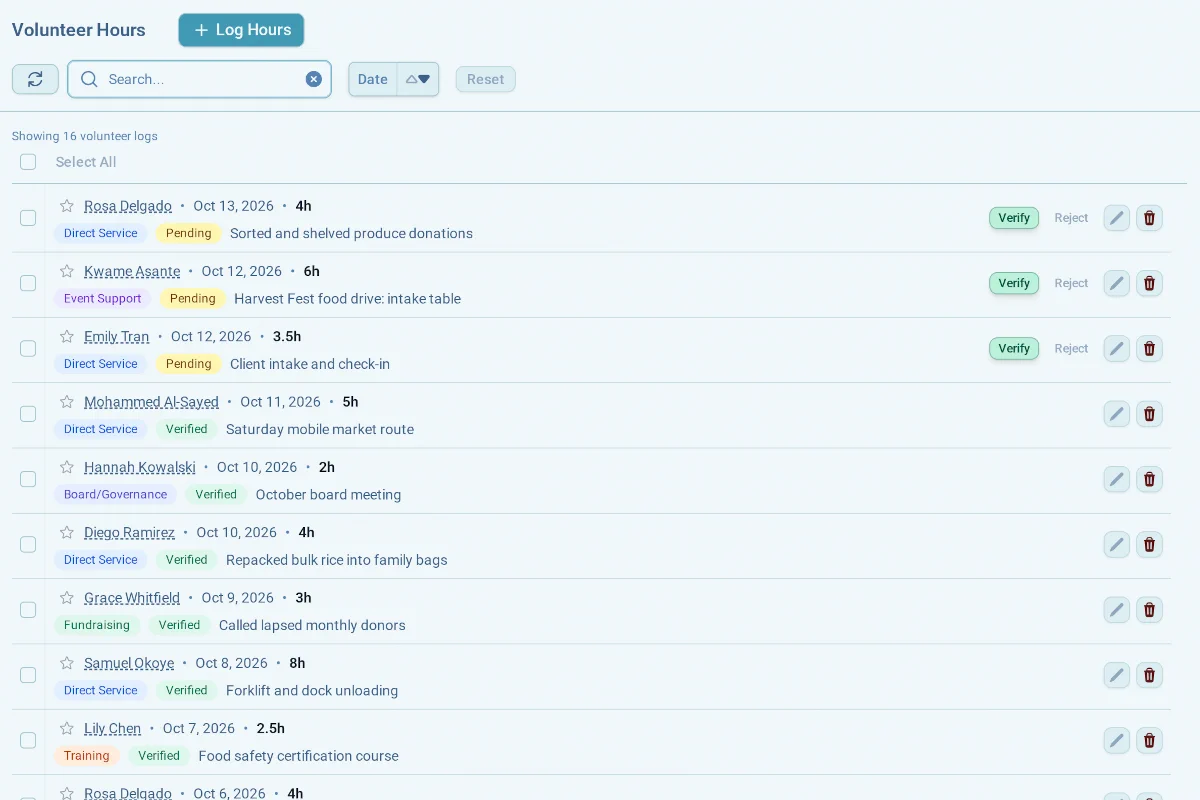Check the Select All checkbox
Image resolution: width=1200 pixels, height=800 pixels.
click(x=28, y=162)
